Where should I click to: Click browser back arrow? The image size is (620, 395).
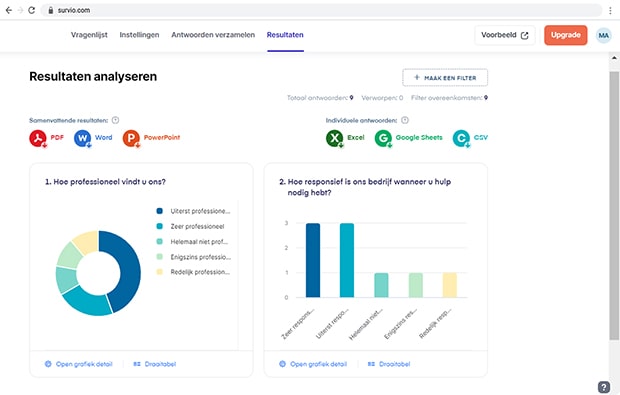pyautogui.click(x=9, y=10)
